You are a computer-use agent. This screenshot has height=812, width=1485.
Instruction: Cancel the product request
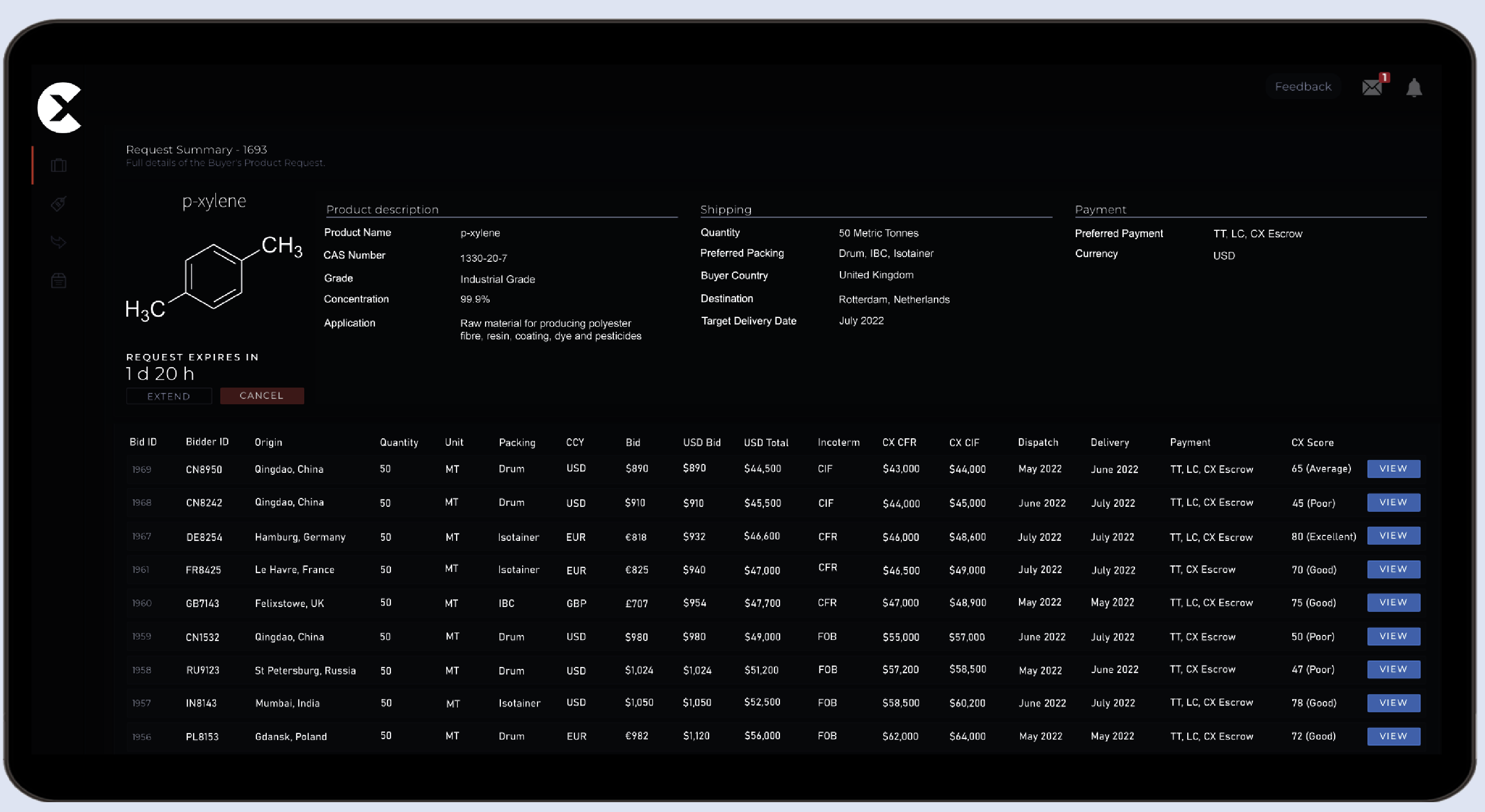pyautogui.click(x=262, y=395)
